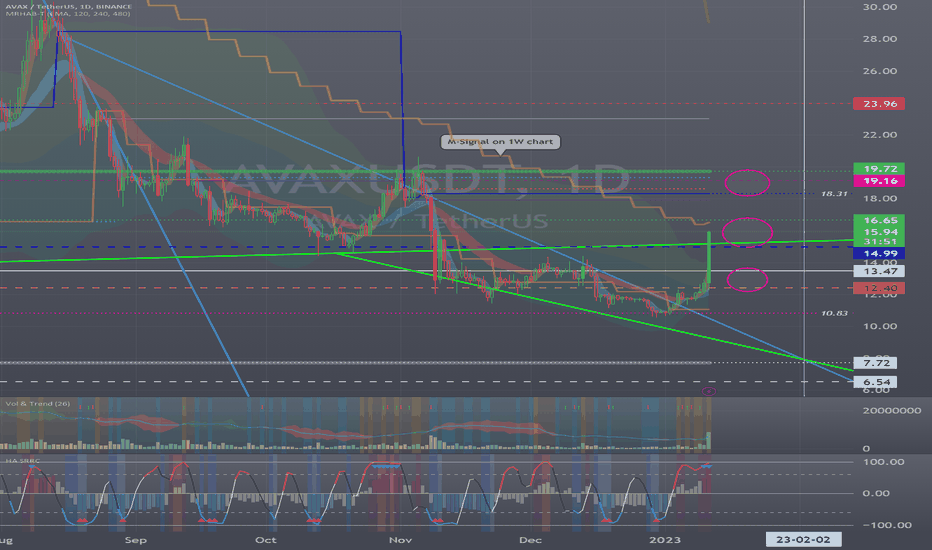
Task: Select the lower pink ellipse near 13.47
Action: pyautogui.click(x=747, y=279)
